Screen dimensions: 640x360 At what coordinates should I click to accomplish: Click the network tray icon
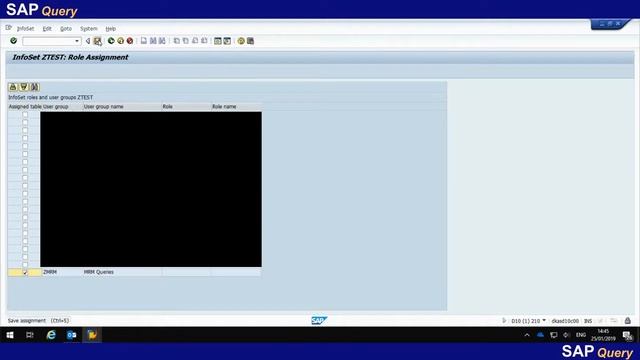[x=553, y=335]
